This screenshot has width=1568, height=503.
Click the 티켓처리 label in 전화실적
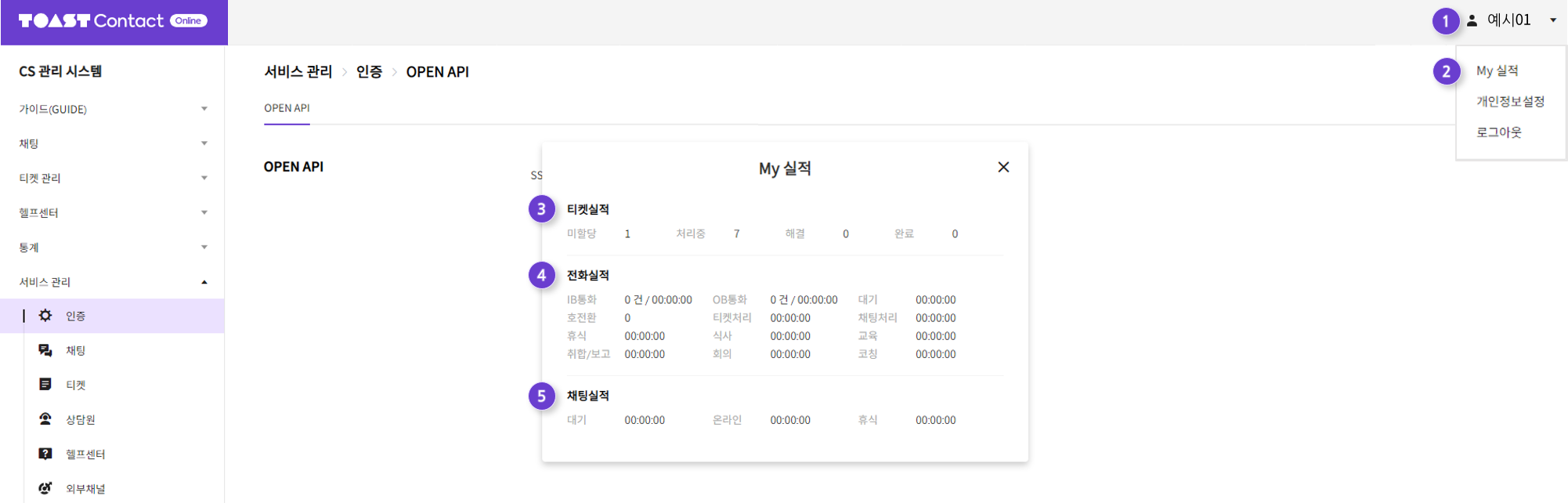732,318
